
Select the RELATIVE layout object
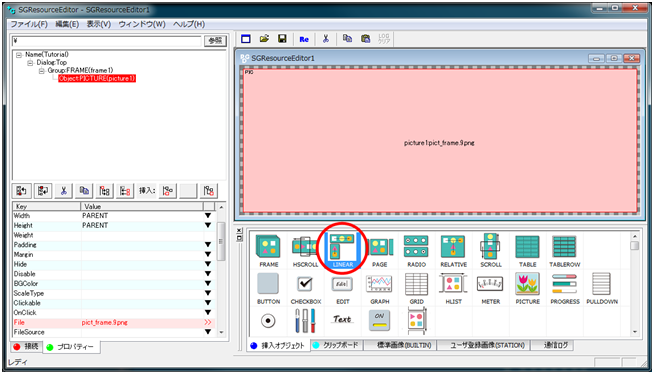[x=453, y=251]
